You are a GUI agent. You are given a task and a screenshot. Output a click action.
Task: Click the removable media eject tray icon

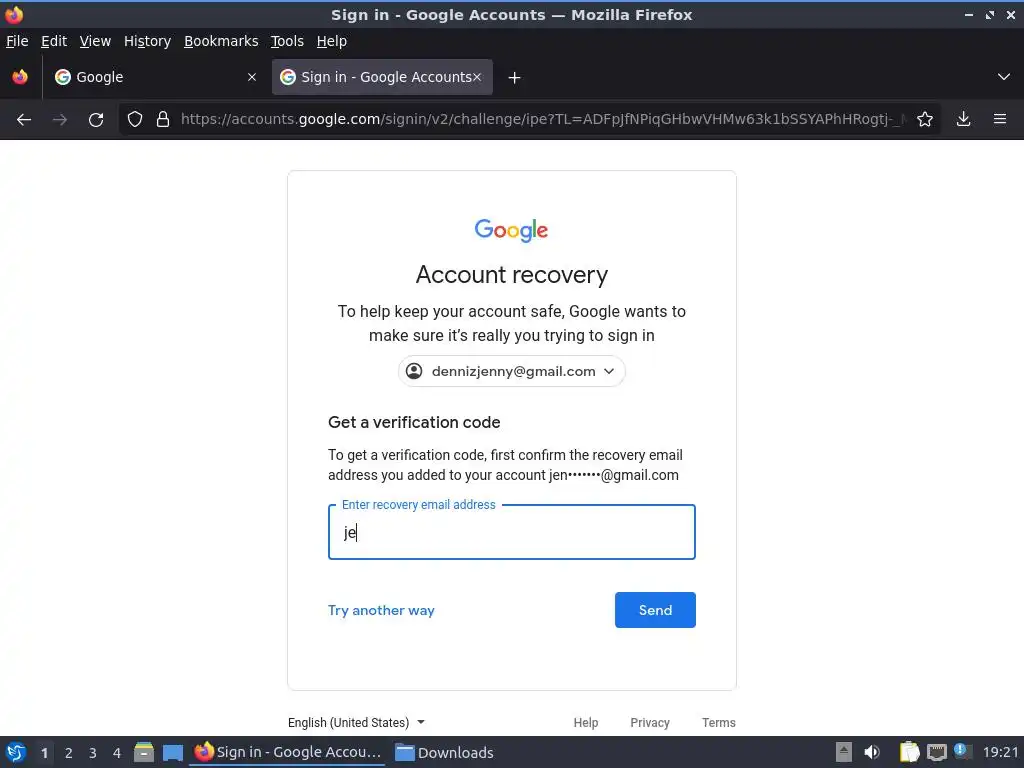(x=844, y=752)
